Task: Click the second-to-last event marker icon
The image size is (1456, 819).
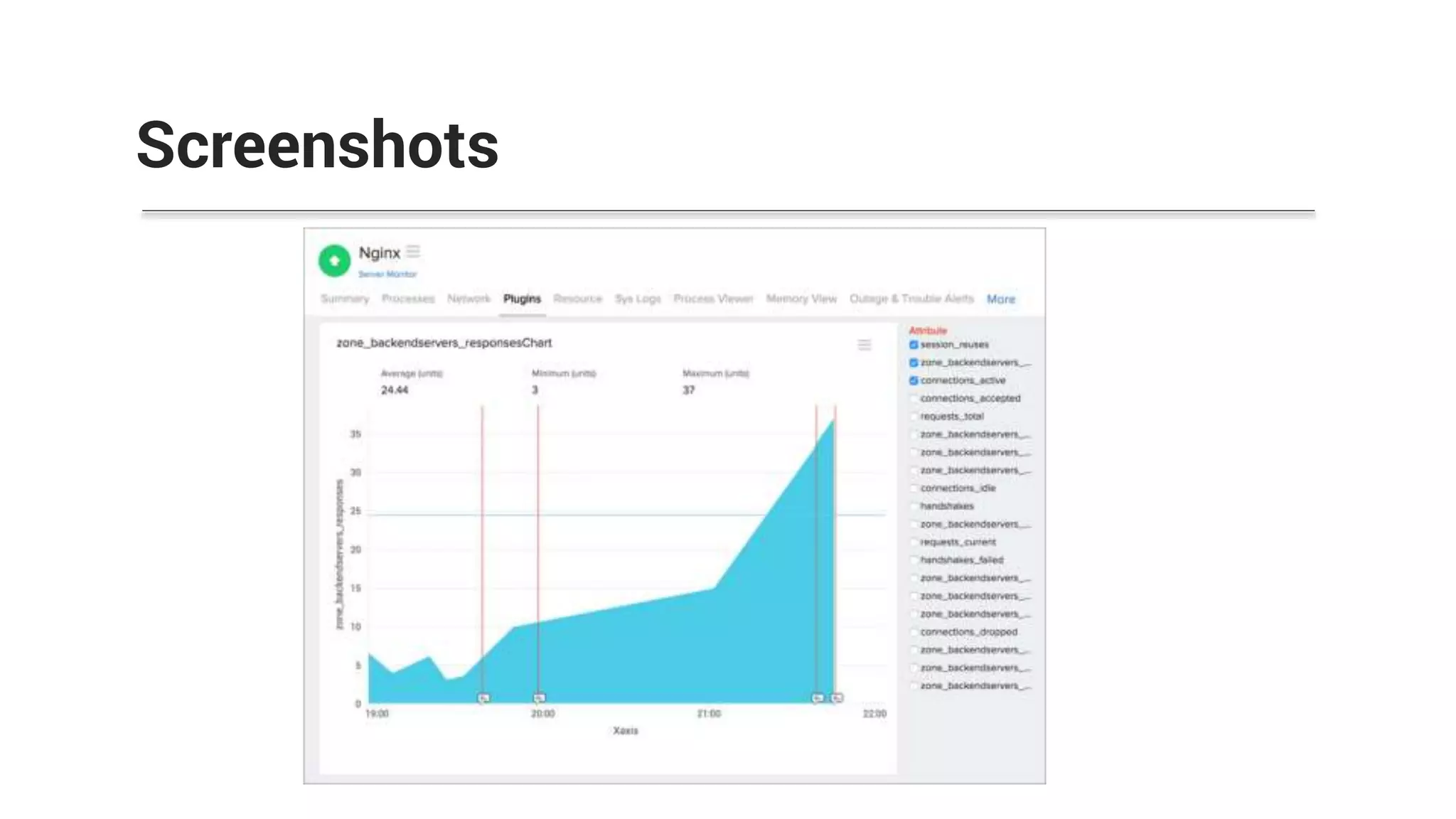Action: click(818, 698)
